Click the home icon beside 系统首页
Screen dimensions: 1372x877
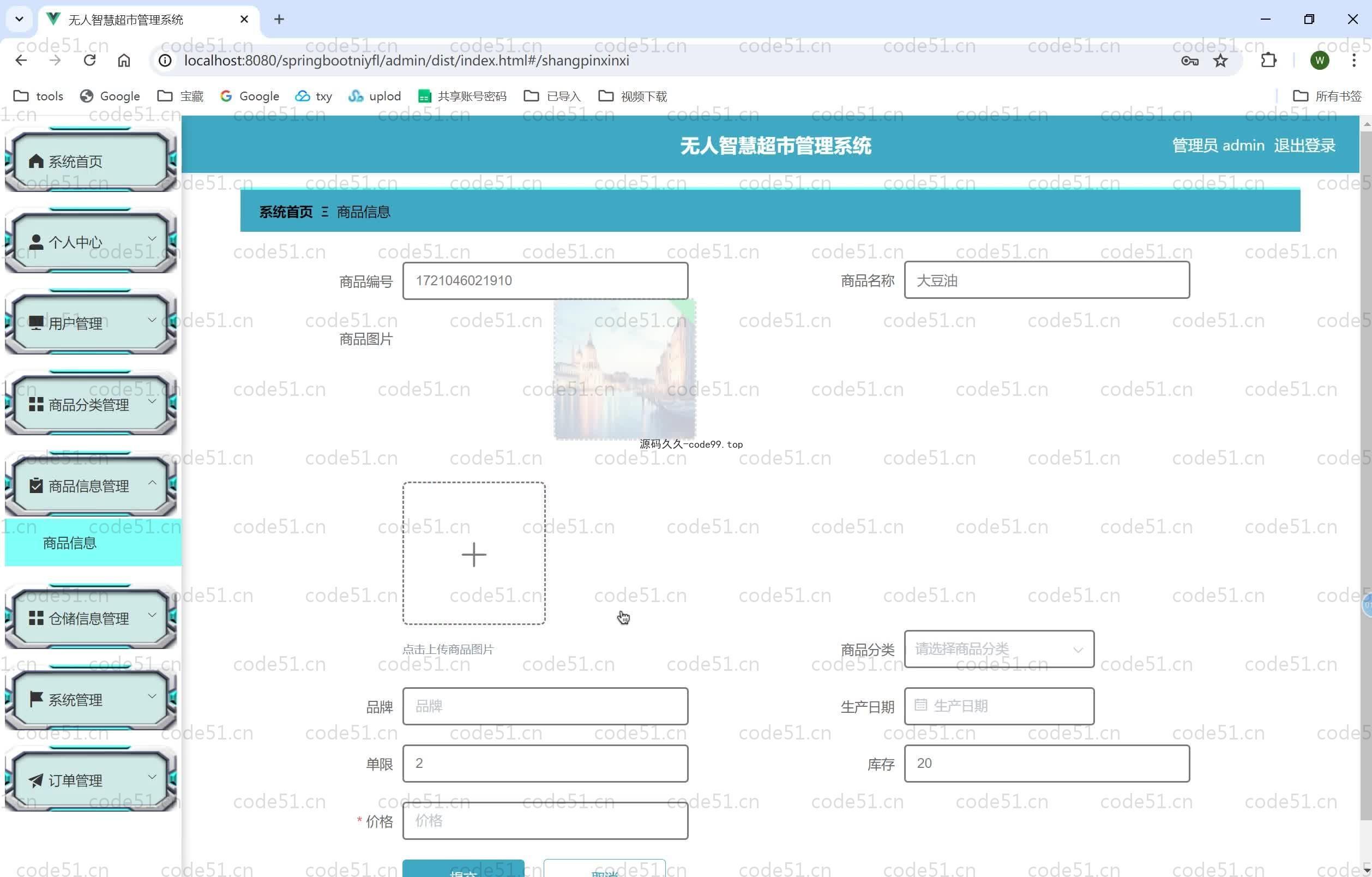(36, 161)
